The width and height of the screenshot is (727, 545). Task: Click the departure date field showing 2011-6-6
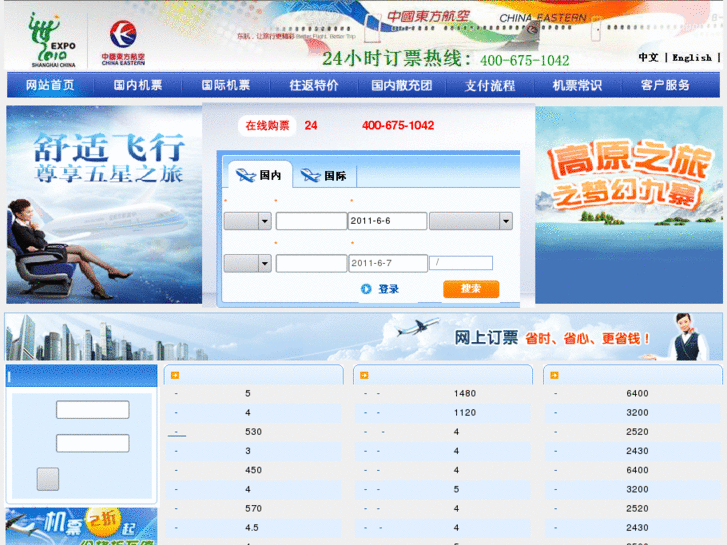pos(388,221)
